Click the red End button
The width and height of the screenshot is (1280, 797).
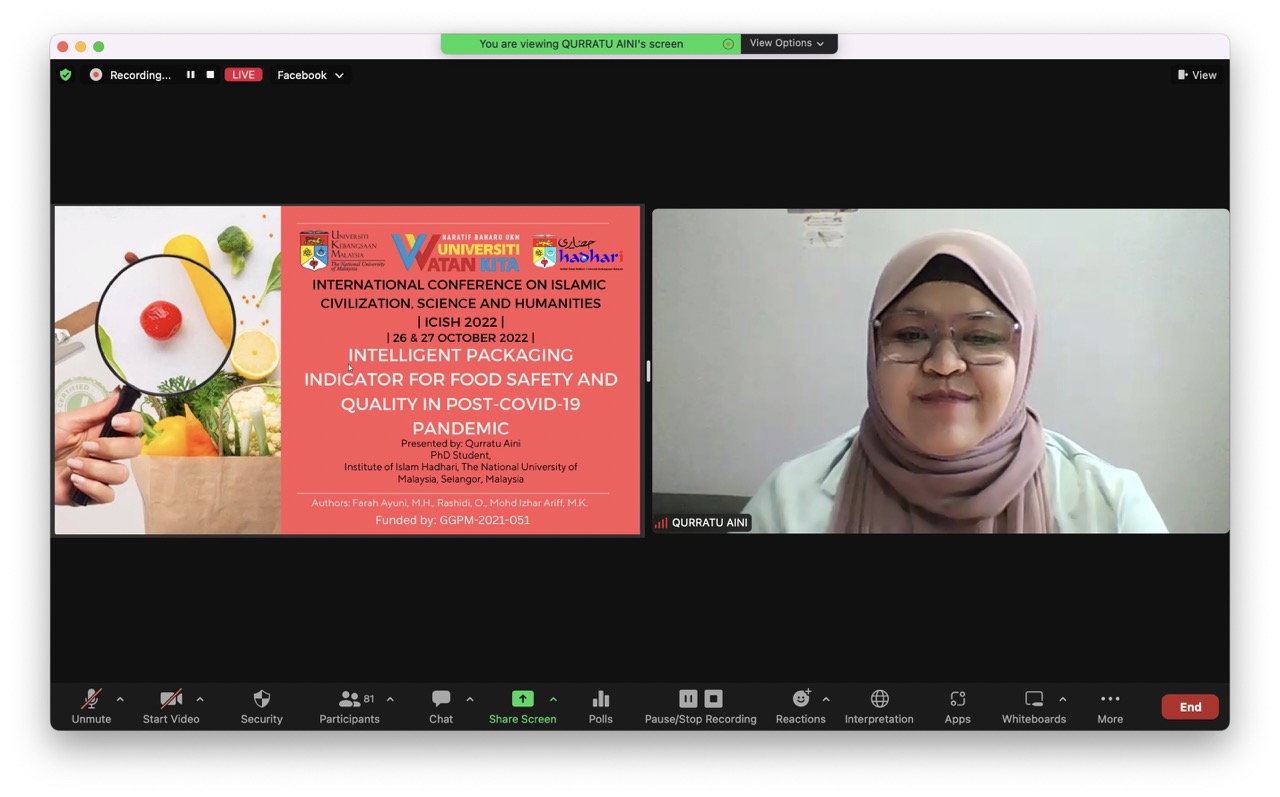(1189, 707)
